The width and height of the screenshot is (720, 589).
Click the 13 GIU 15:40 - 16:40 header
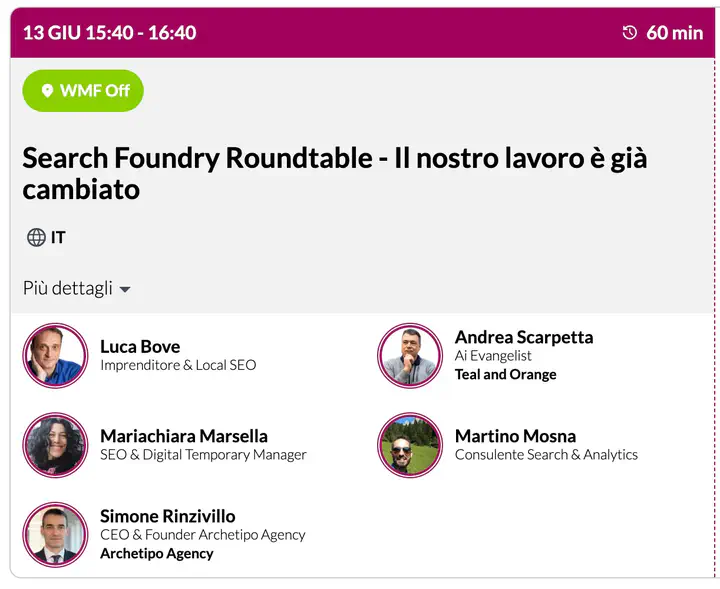[109, 32]
